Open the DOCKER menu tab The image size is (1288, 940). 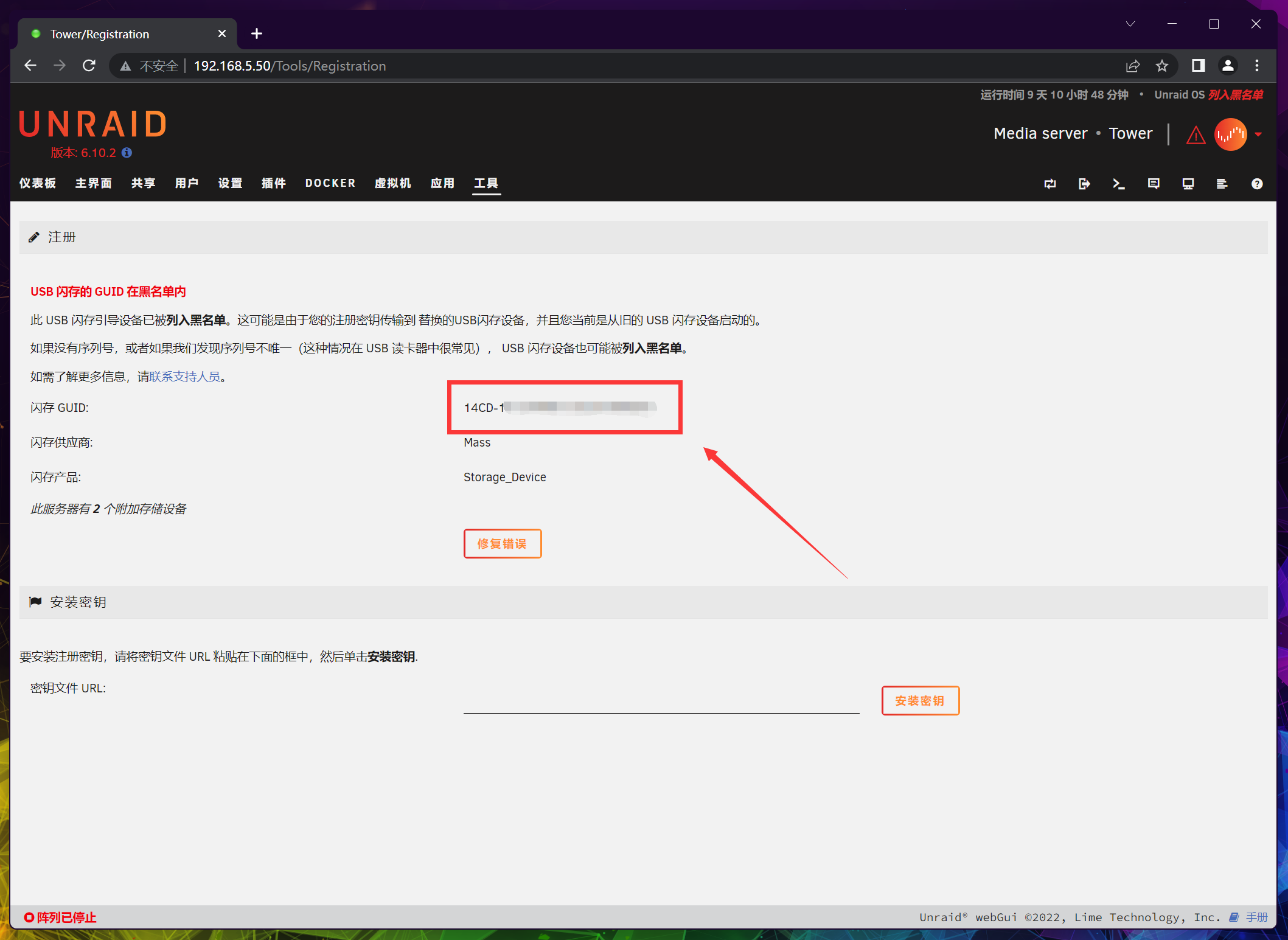click(330, 183)
